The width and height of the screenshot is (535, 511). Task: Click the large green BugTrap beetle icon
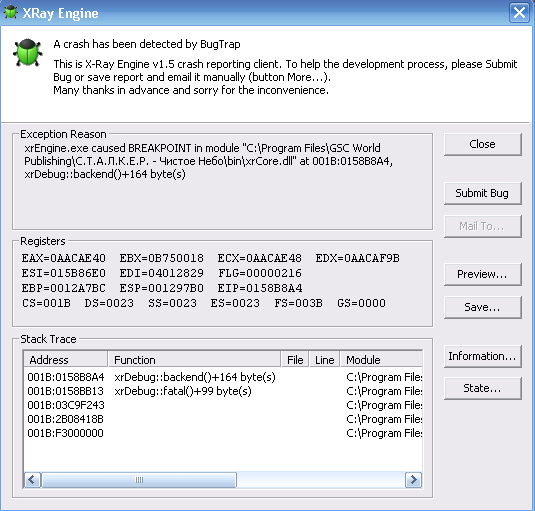click(28, 52)
